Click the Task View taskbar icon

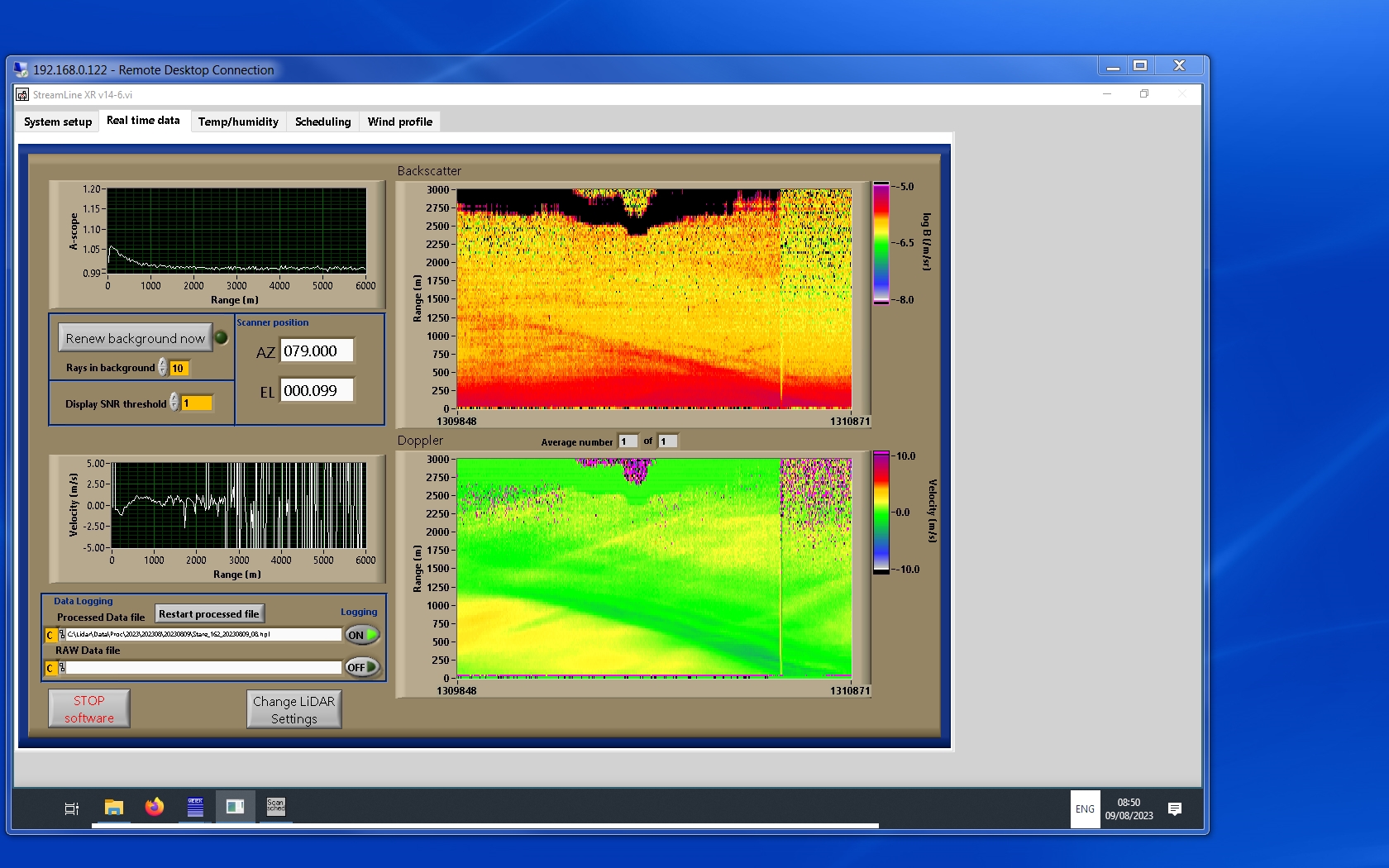(x=72, y=808)
